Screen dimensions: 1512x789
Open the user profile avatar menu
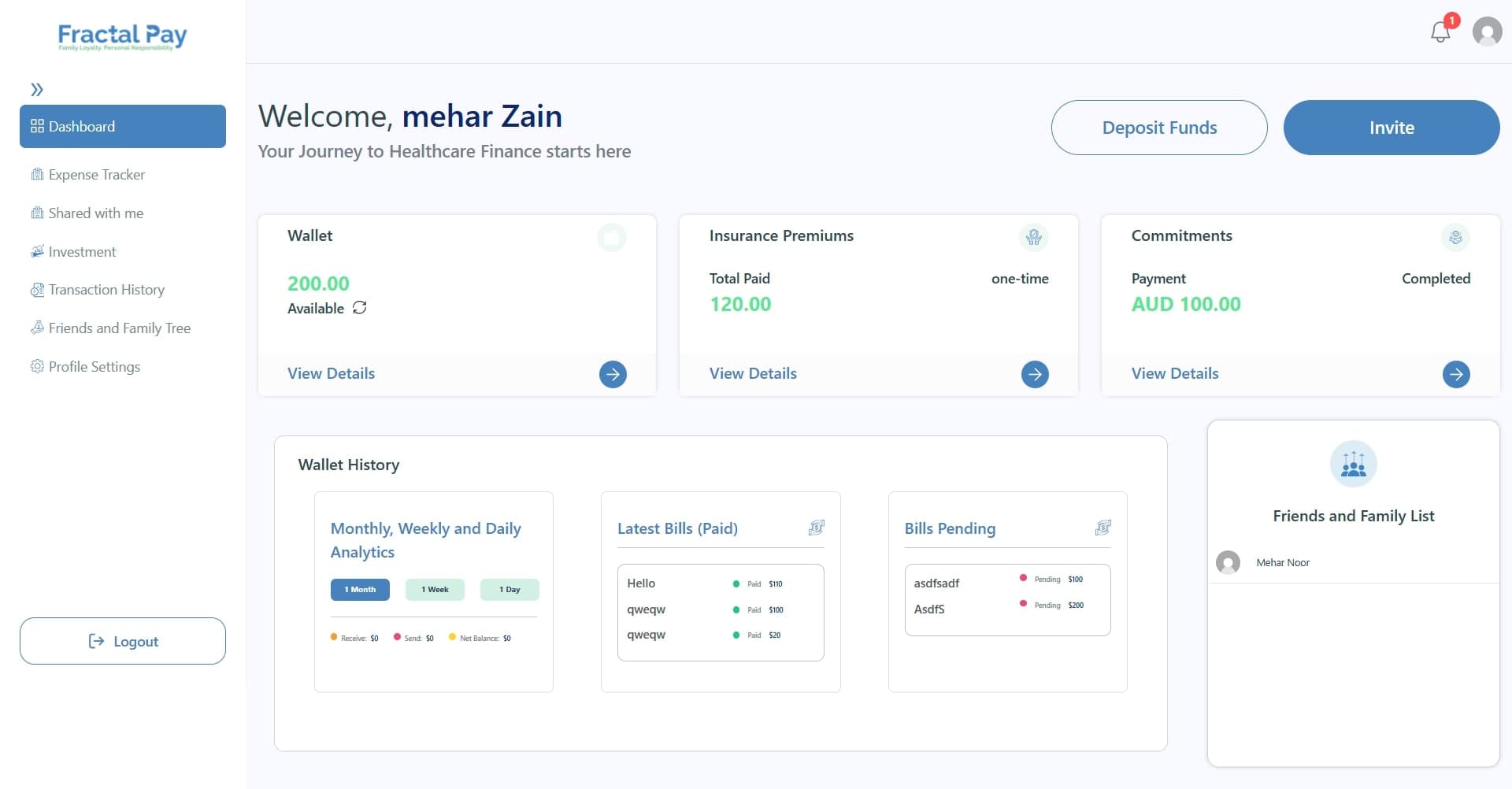[1487, 32]
